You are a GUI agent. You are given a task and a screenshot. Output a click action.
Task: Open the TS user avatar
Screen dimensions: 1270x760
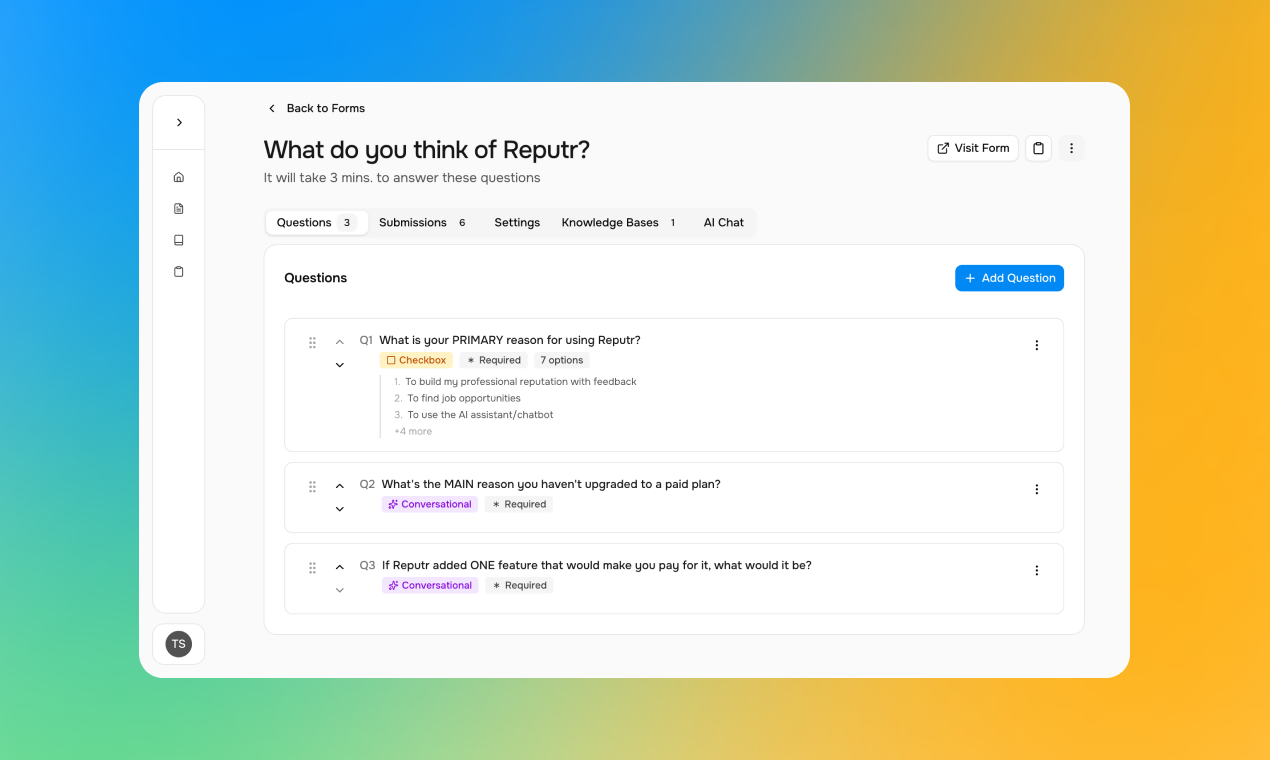[178, 644]
